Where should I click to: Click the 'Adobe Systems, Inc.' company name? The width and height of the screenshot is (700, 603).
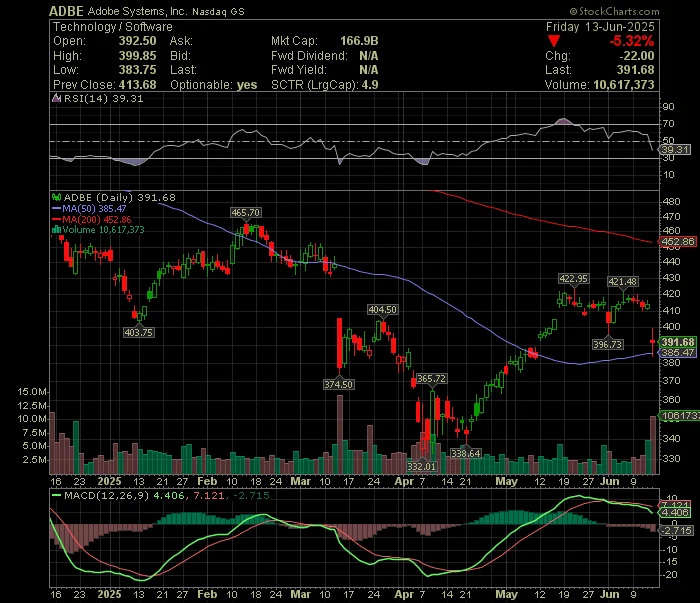tap(137, 11)
